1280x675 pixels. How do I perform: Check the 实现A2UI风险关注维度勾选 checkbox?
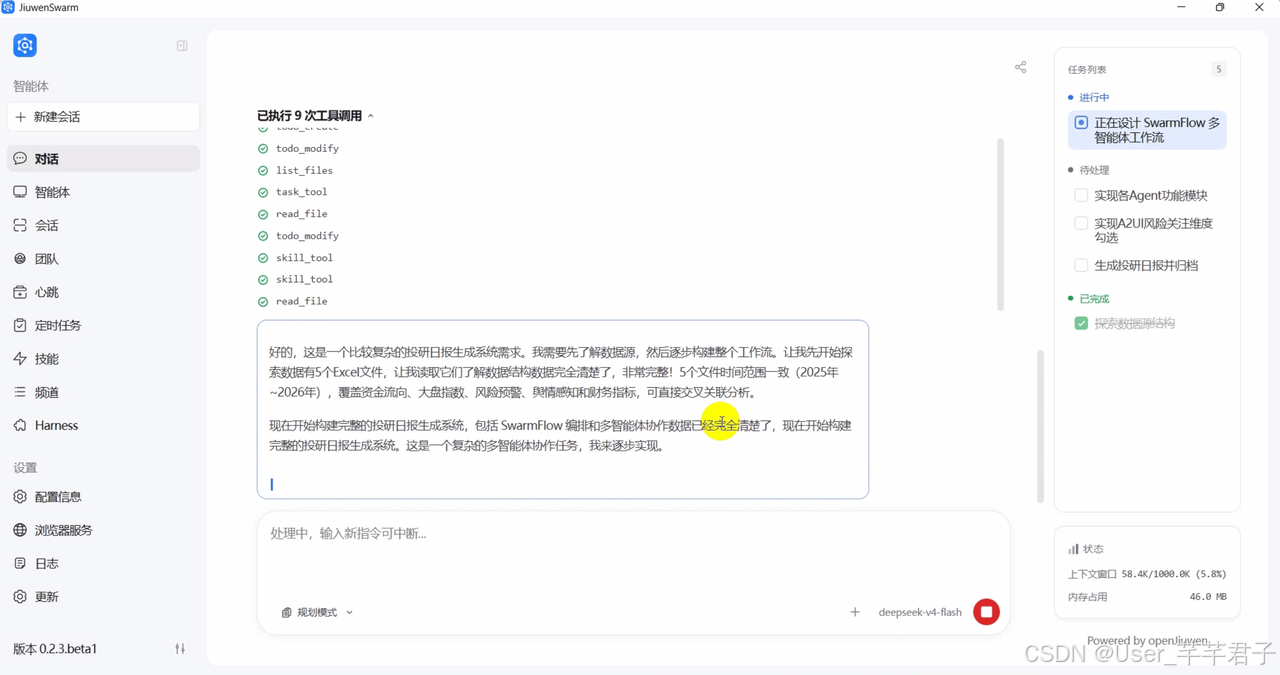point(1081,223)
